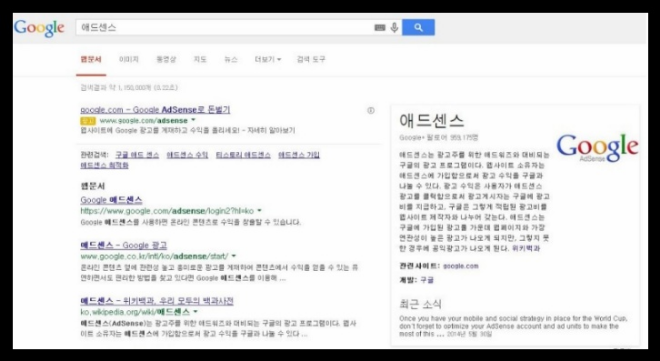Expand arrow beside google.co.kr adsense/start URL

[x=234, y=256]
